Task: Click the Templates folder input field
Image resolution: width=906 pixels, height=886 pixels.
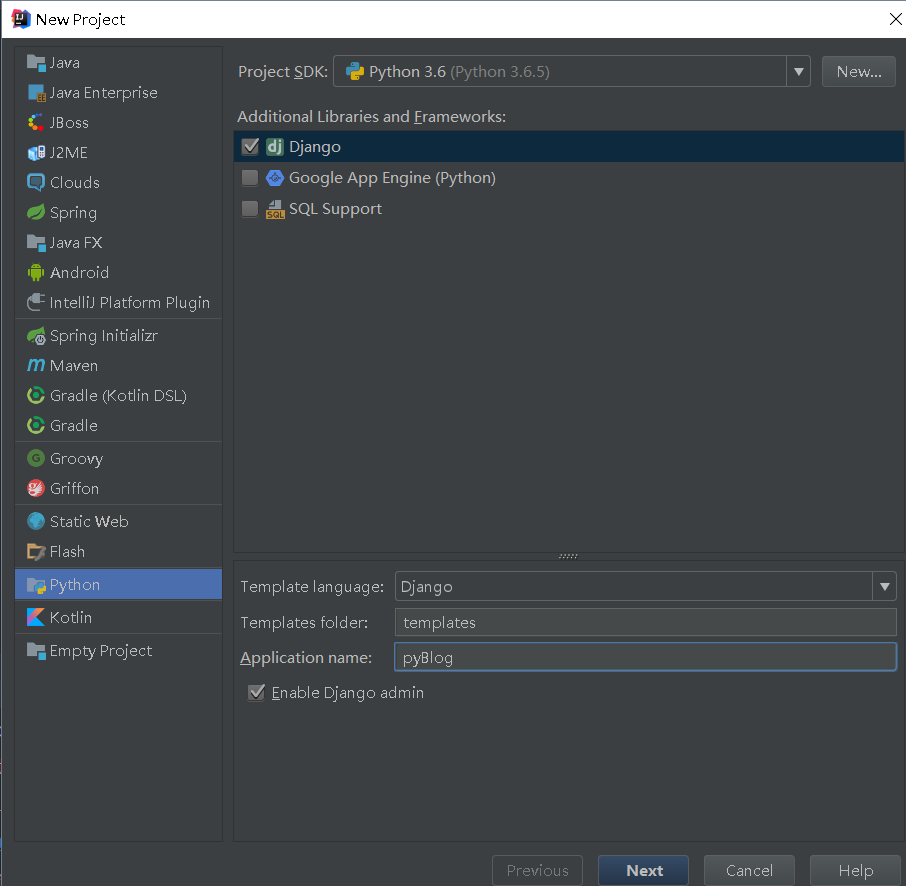Action: click(x=645, y=622)
